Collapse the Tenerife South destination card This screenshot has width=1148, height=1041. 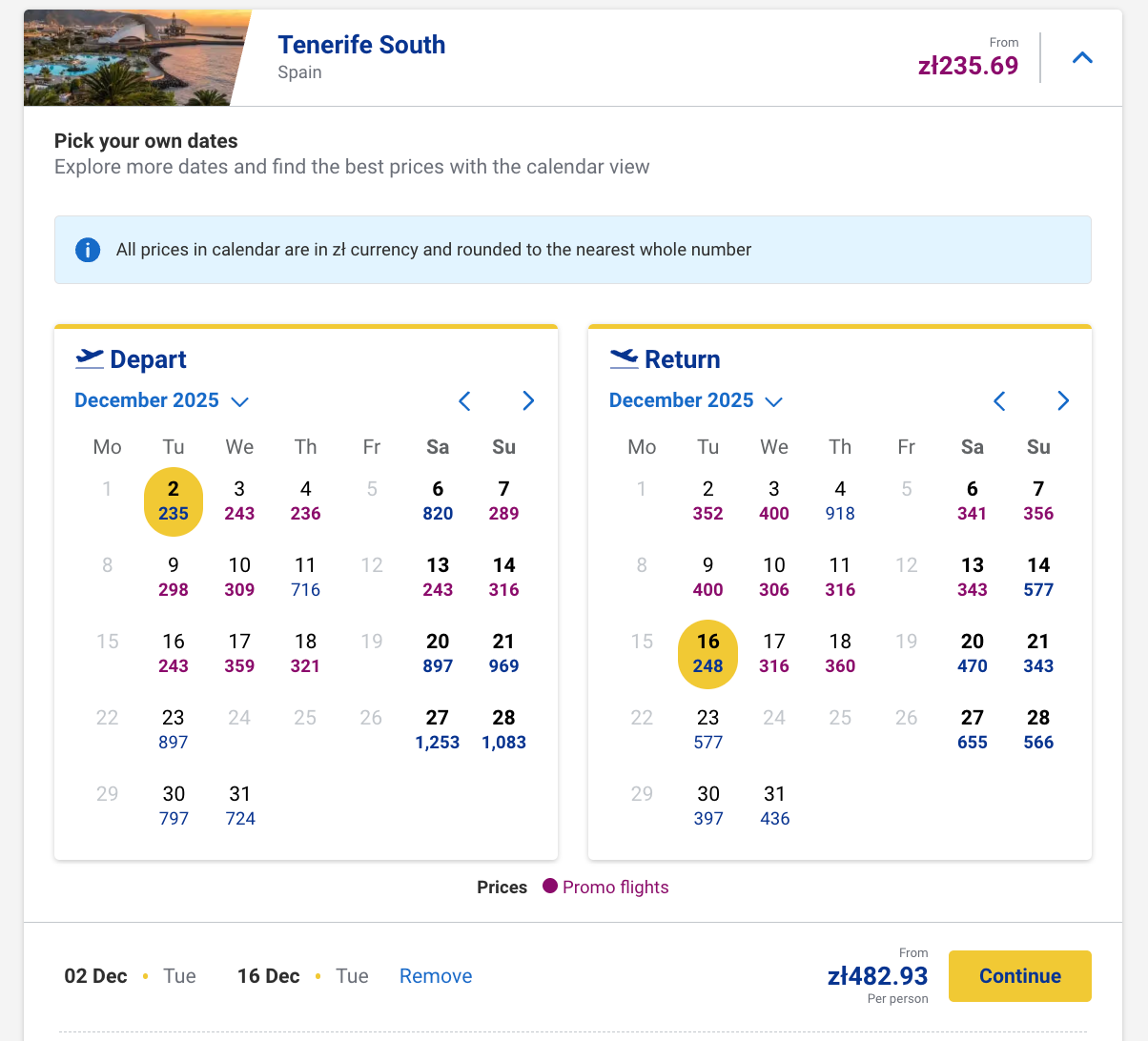coord(1082,58)
